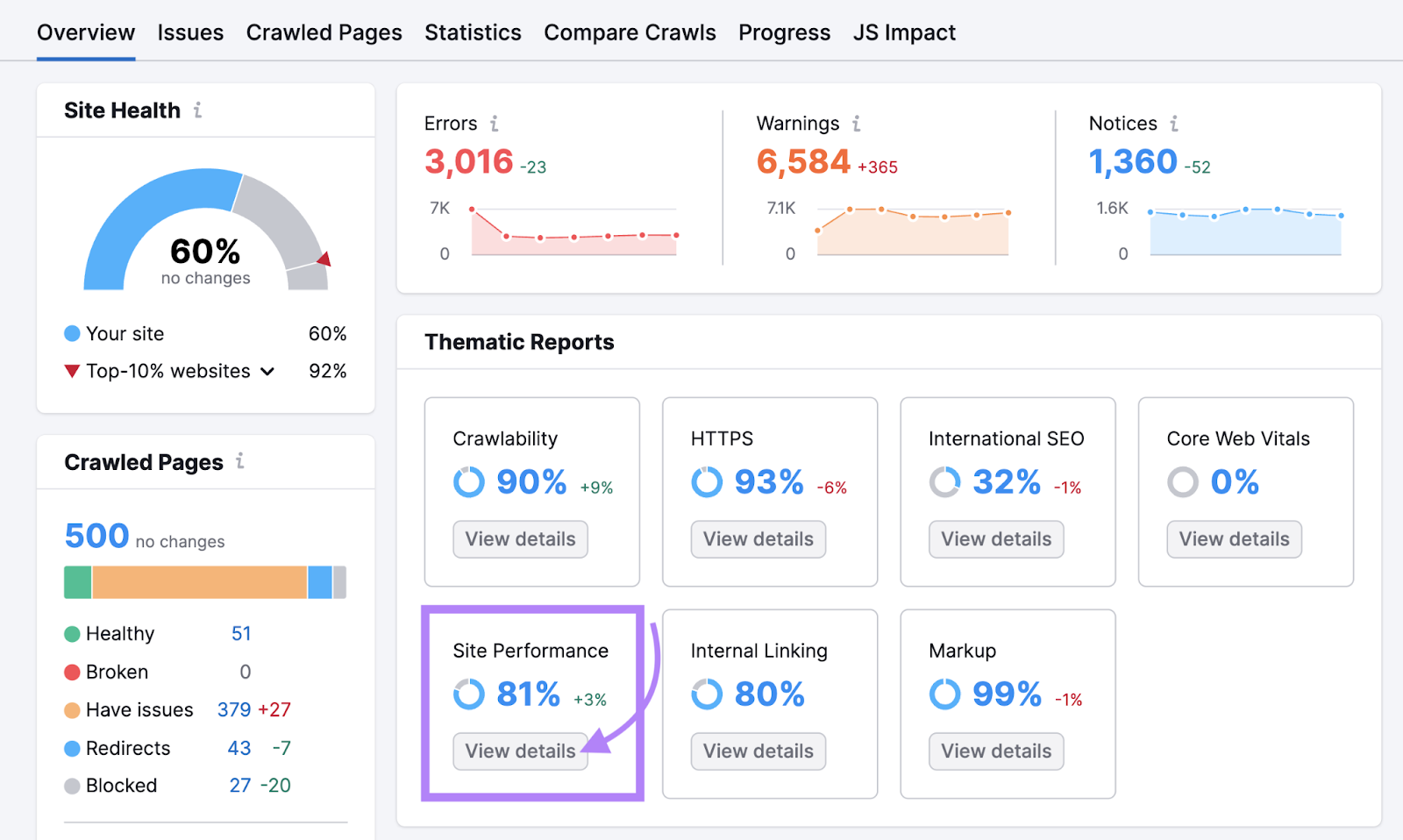Click the Notices info icon
1403x840 pixels.
pyautogui.click(x=1175, y=124)
